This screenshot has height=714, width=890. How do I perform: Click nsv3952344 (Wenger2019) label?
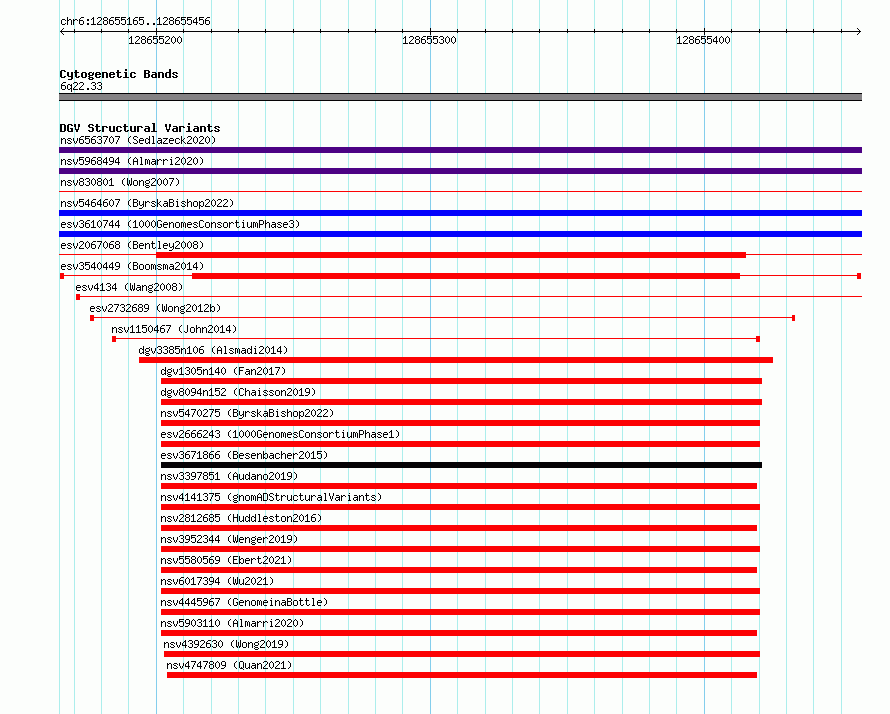tap(229, 539)
